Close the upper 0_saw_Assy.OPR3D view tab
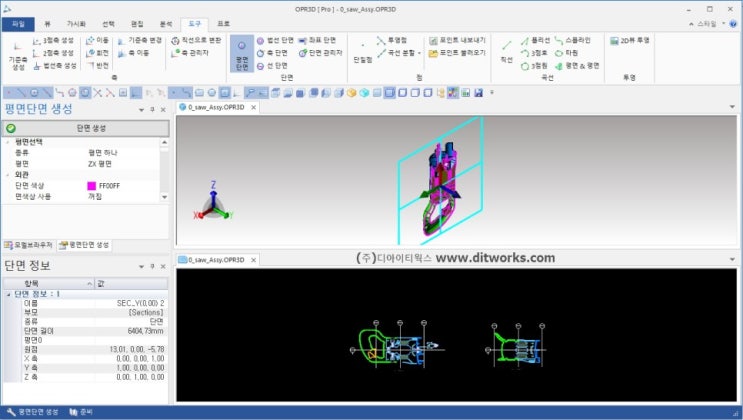This screenshot has width=743, height=420. point(251,106)
